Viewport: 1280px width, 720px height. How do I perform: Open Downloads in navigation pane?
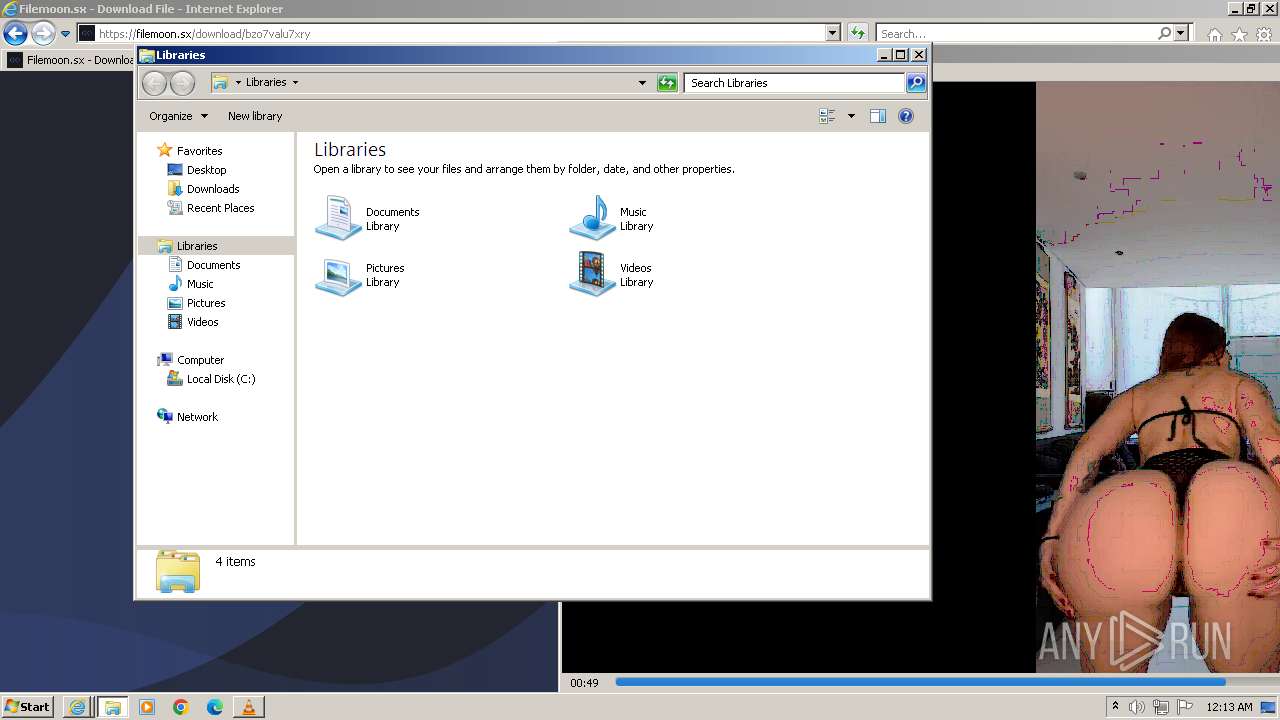click(213, 189)
